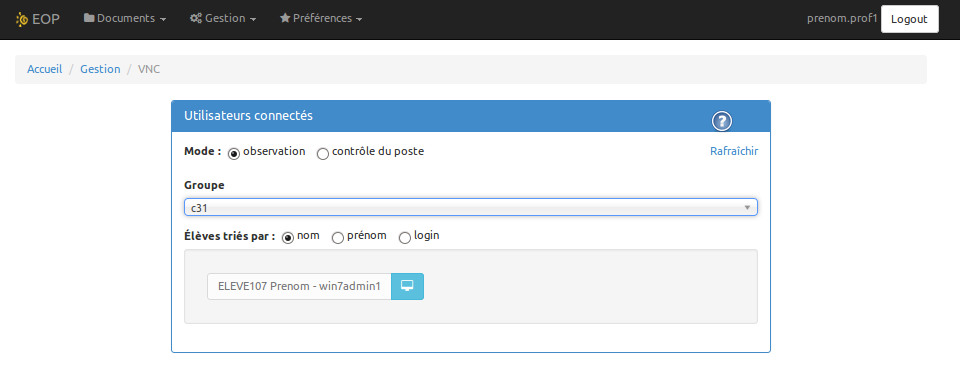
Task: Click the folder icon beside Documents
Action: click(89, 18)
